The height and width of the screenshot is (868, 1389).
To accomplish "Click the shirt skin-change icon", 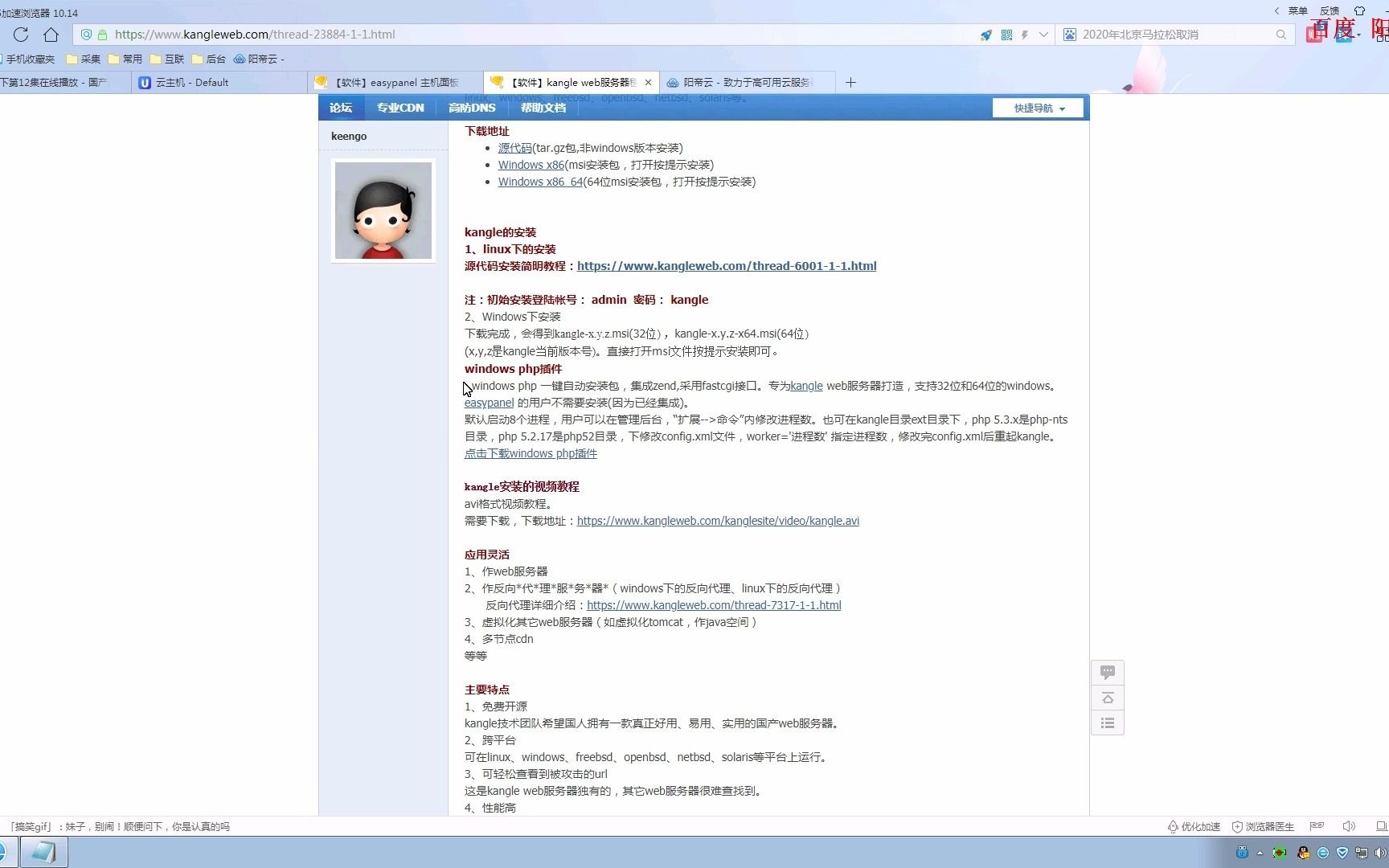I will pos(1360,11).
